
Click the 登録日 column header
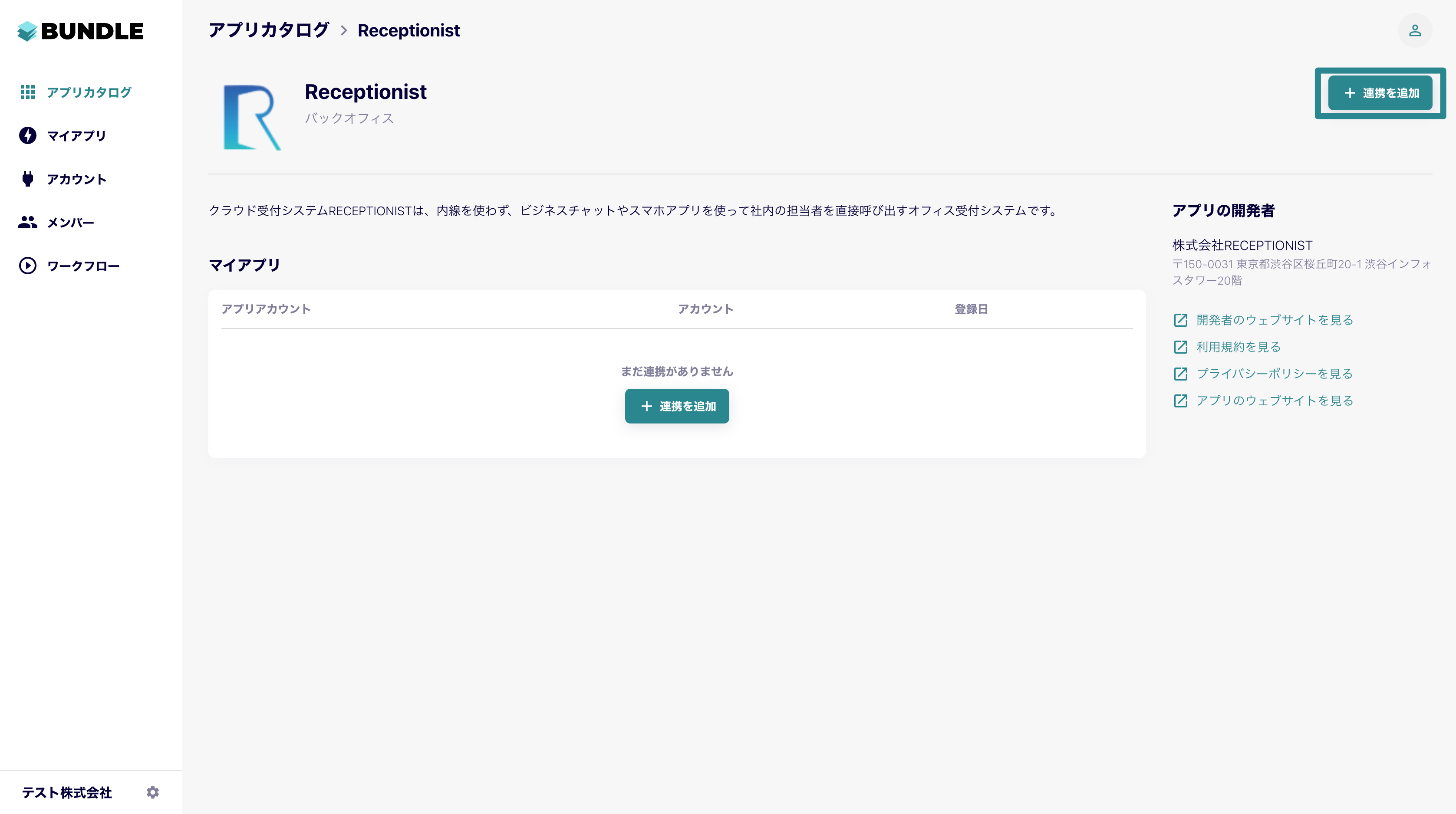[x=971, y=309]
